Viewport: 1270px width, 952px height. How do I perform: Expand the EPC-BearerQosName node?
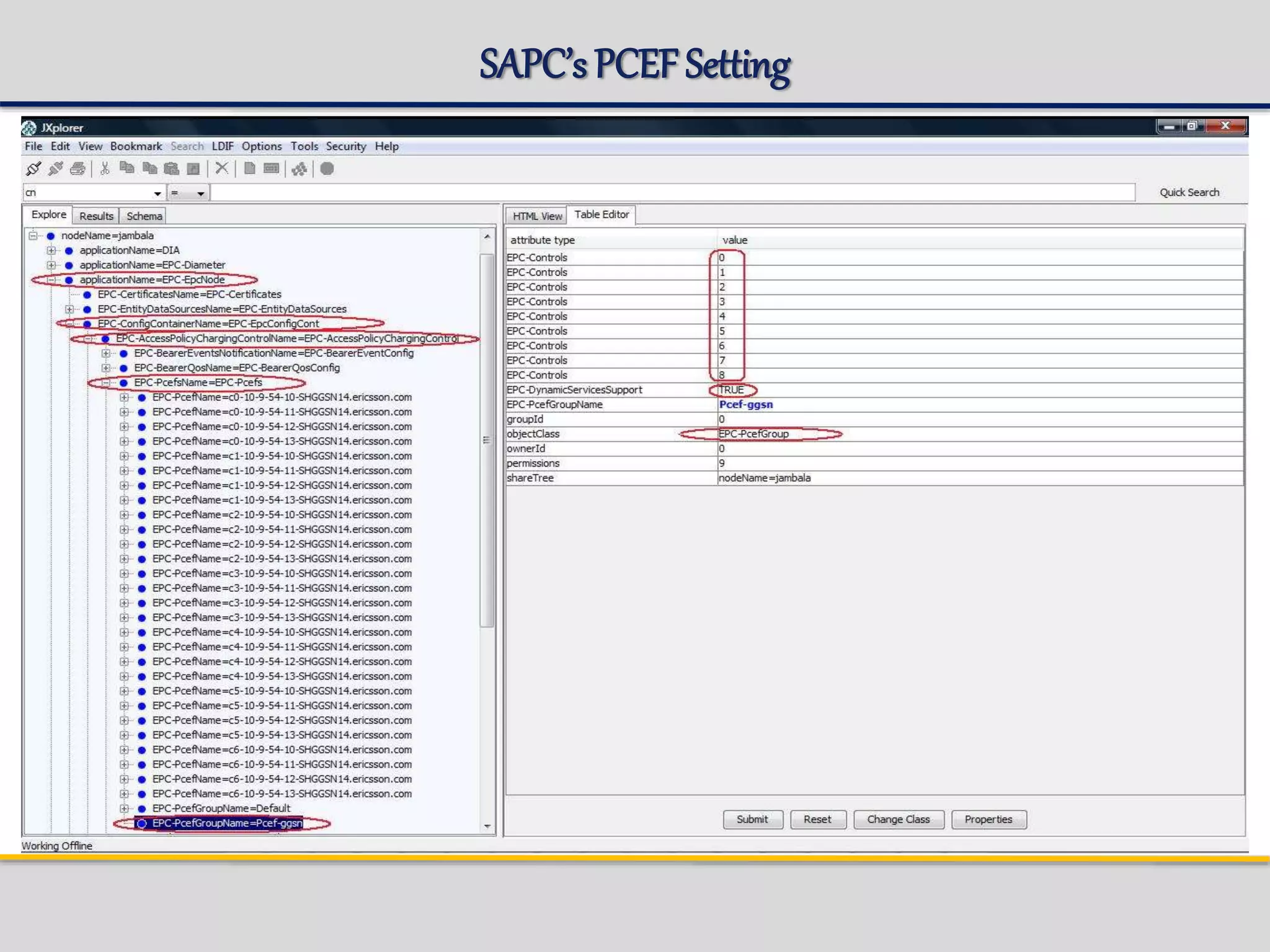coord(105,368)
